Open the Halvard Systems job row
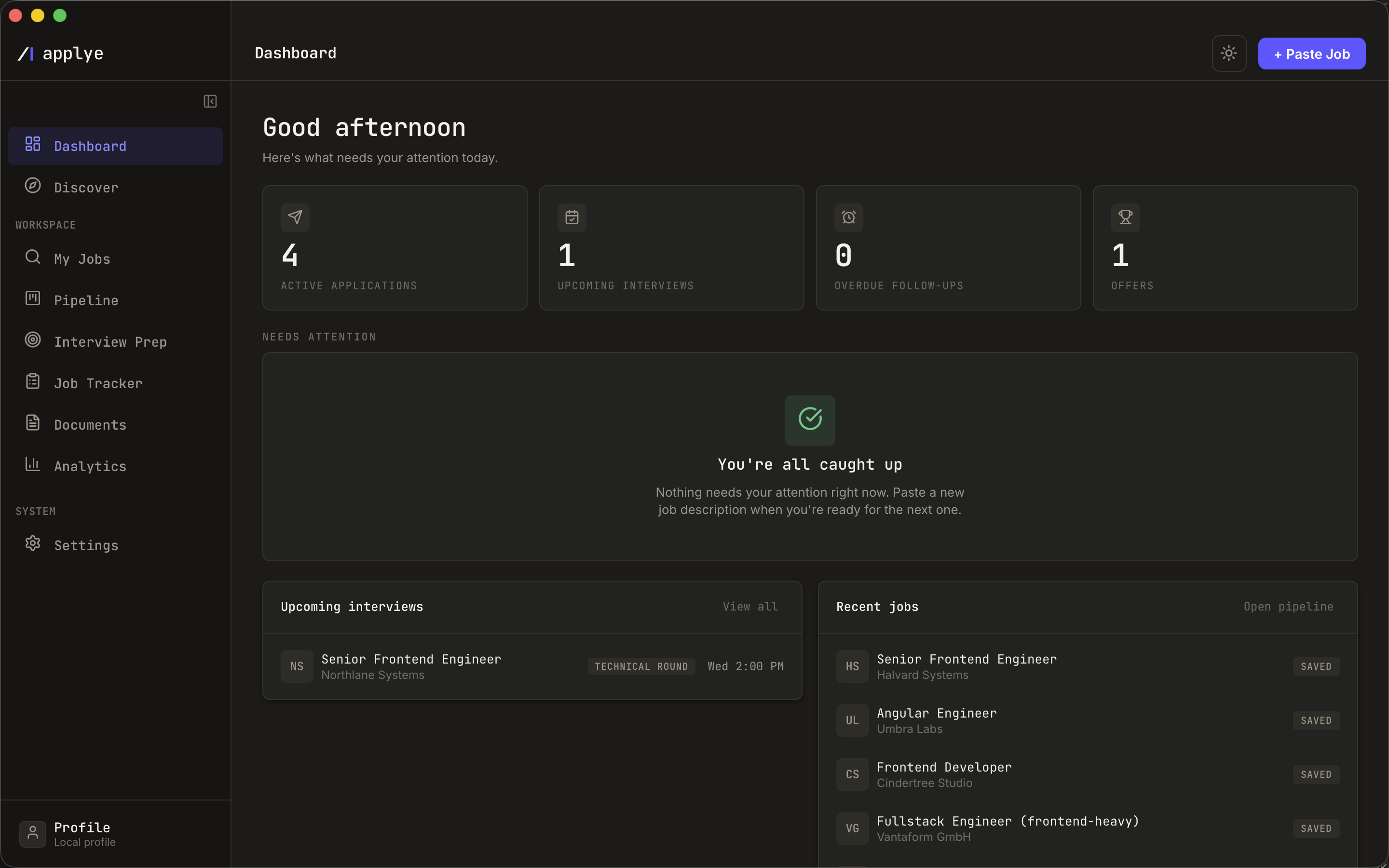This screenshot has height=868, width=1389. (x=1087, y=666)
